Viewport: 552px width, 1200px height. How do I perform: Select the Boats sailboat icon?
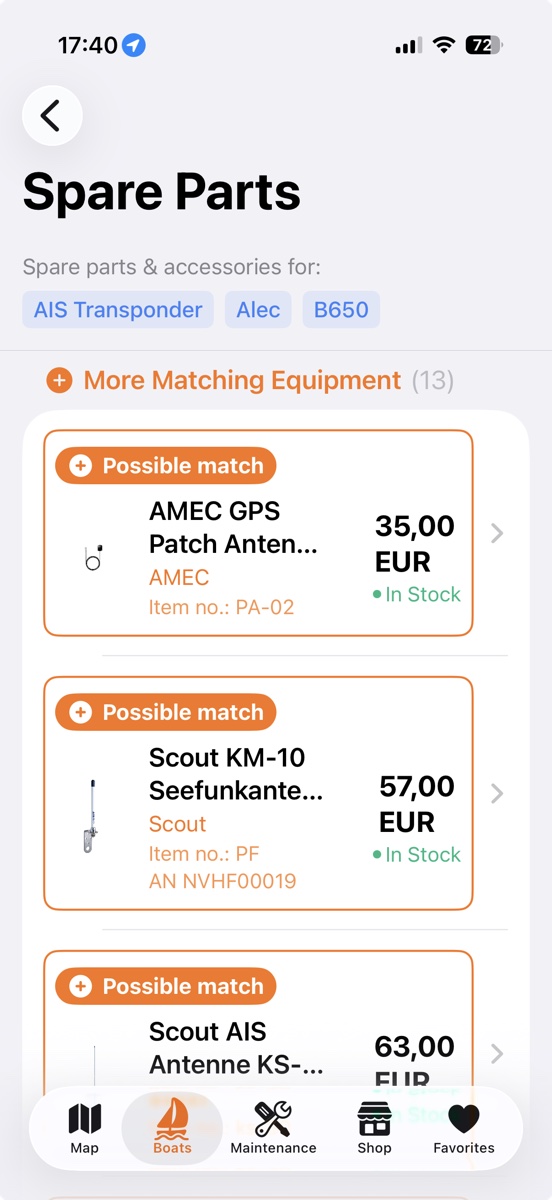172,1118
